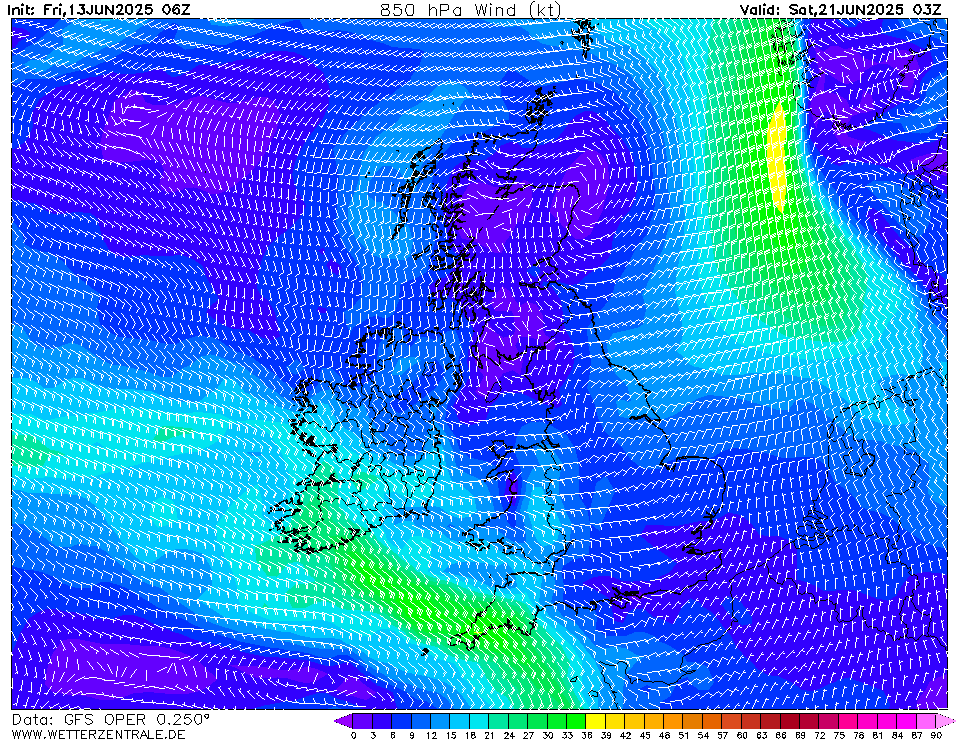
Task: Click the orange legend swatch between 48 and 51
Action: coord(675,721)
